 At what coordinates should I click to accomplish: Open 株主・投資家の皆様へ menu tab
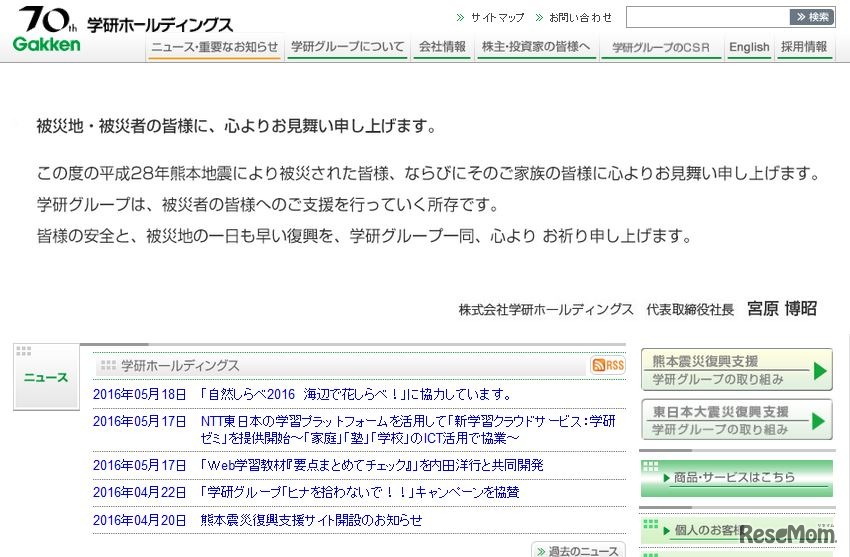(536, 47)
